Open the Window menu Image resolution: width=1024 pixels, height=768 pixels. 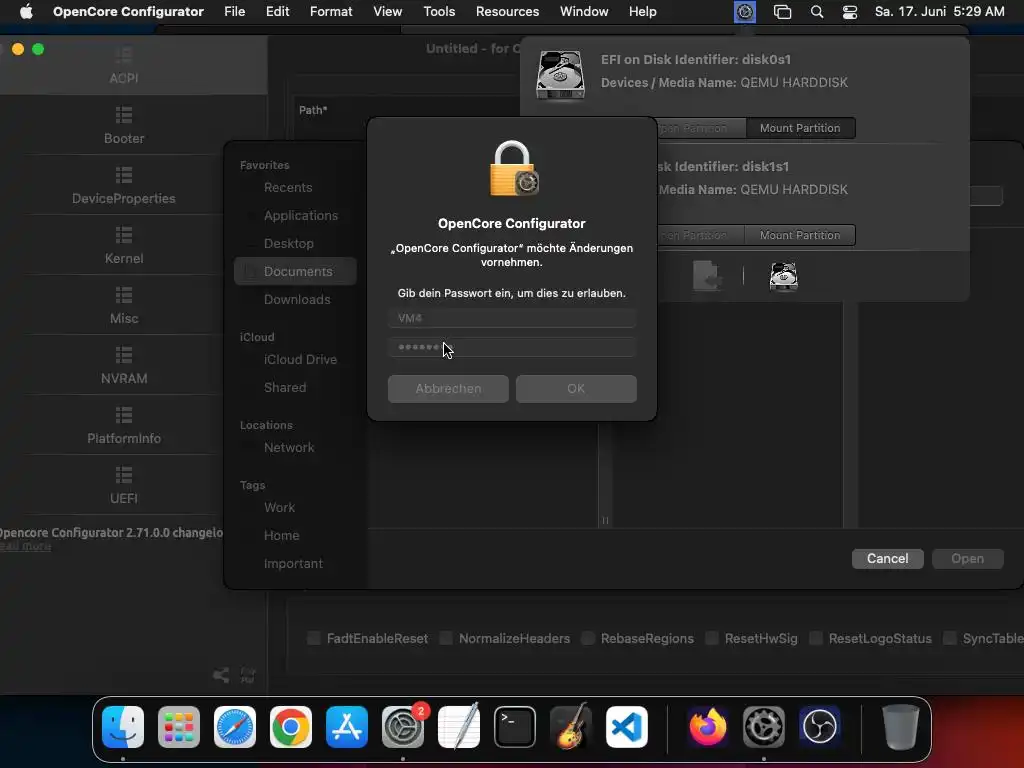(584, 12)
